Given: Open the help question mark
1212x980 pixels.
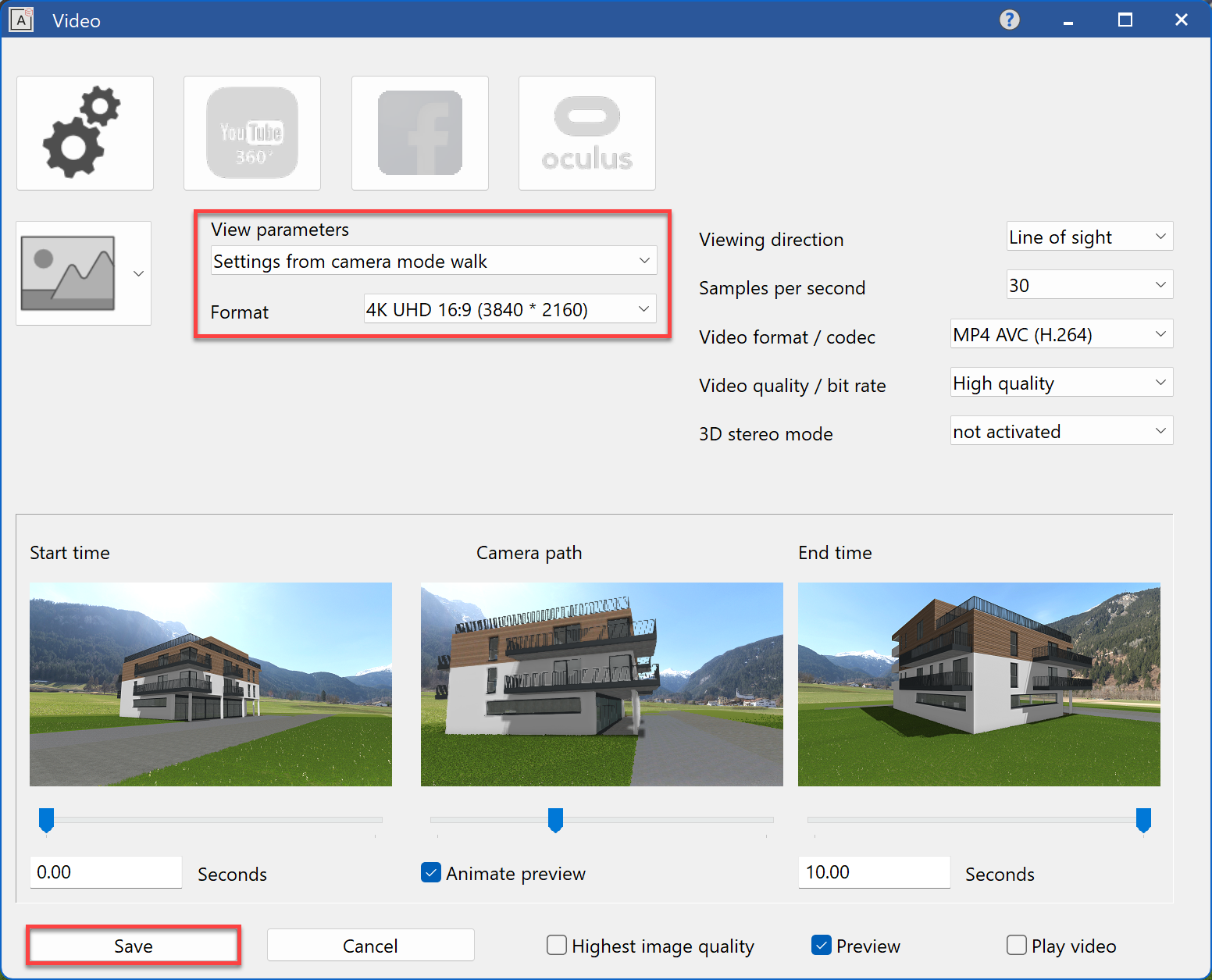Looking at the screenshot, I should point(1010,20).
